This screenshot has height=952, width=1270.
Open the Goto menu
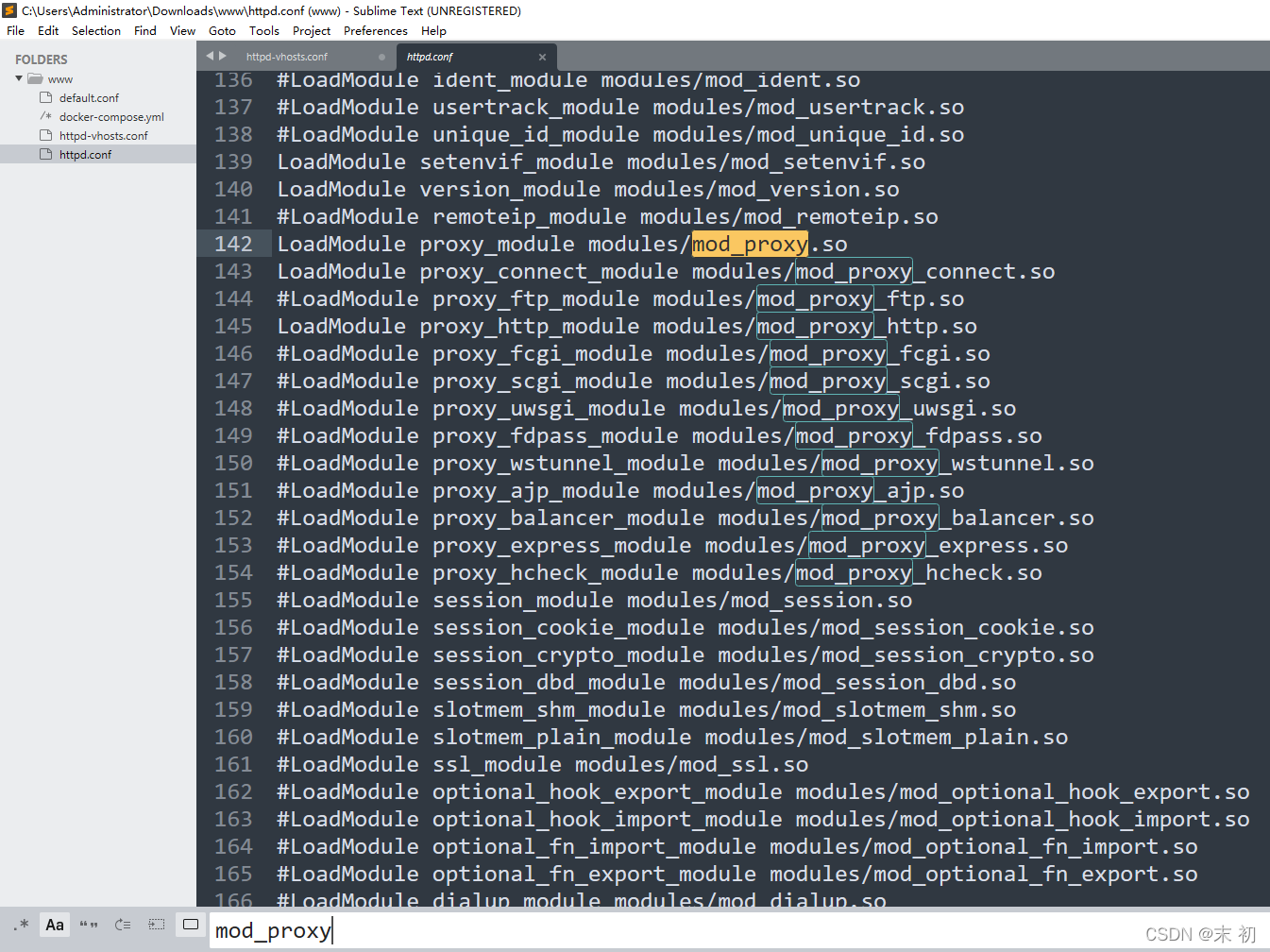click(222, 31)
